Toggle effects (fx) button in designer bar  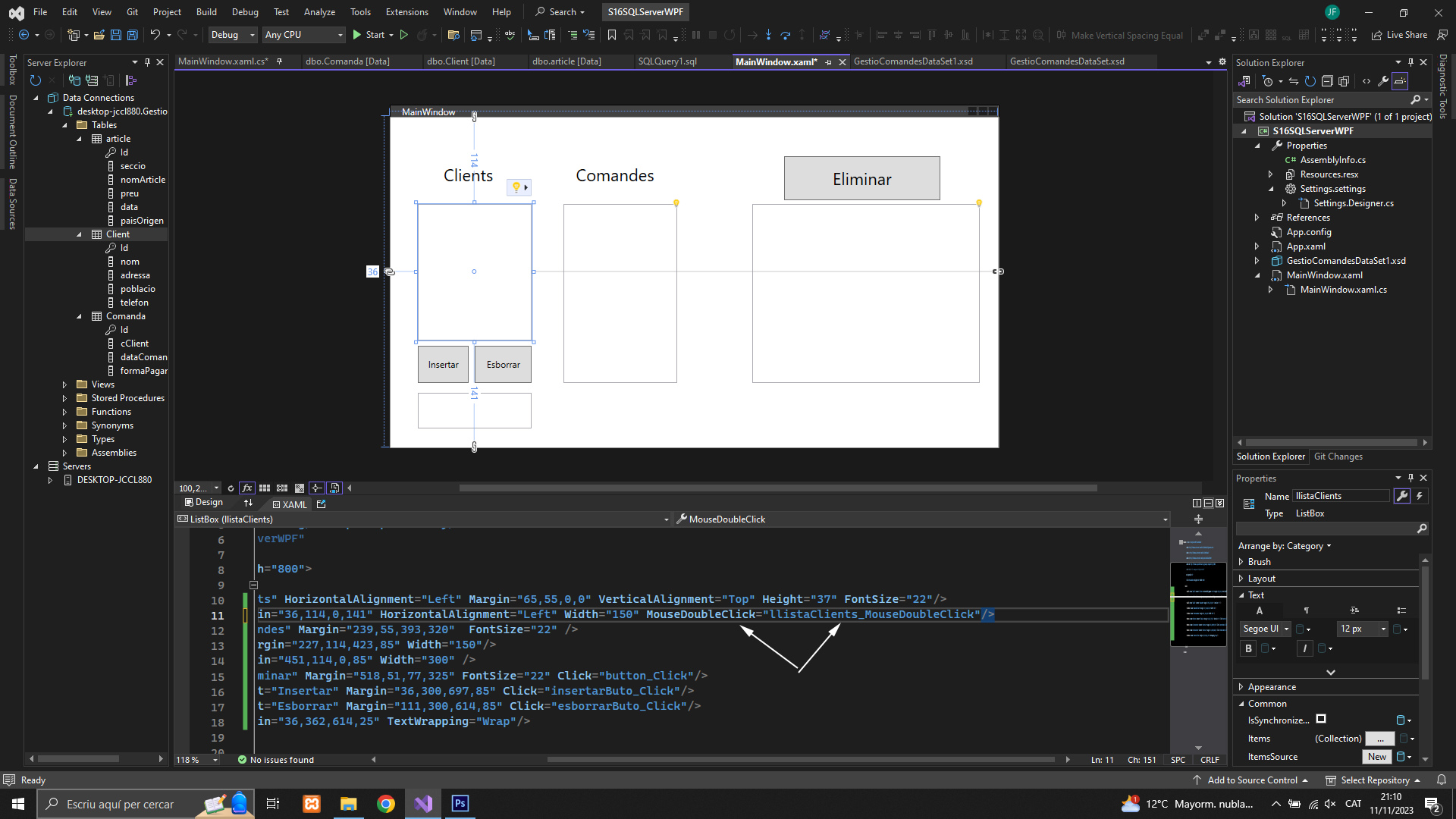[247, 488]
